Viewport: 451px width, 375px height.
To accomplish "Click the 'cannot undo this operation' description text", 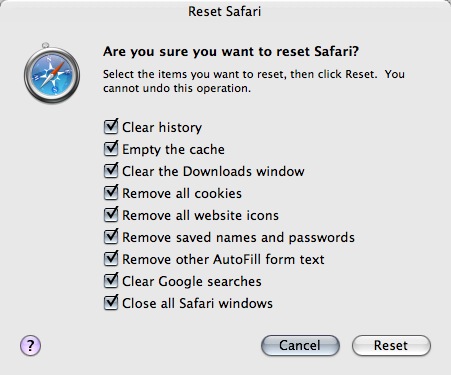I will click(x=177, y=88).
